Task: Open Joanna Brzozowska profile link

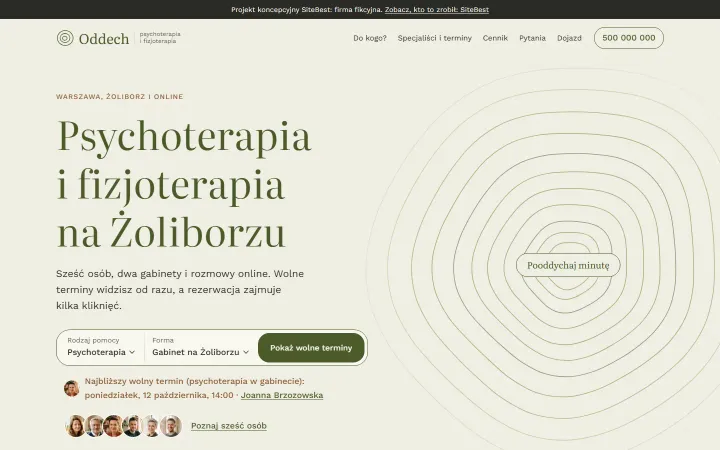Action: click(x=282, y=395)
